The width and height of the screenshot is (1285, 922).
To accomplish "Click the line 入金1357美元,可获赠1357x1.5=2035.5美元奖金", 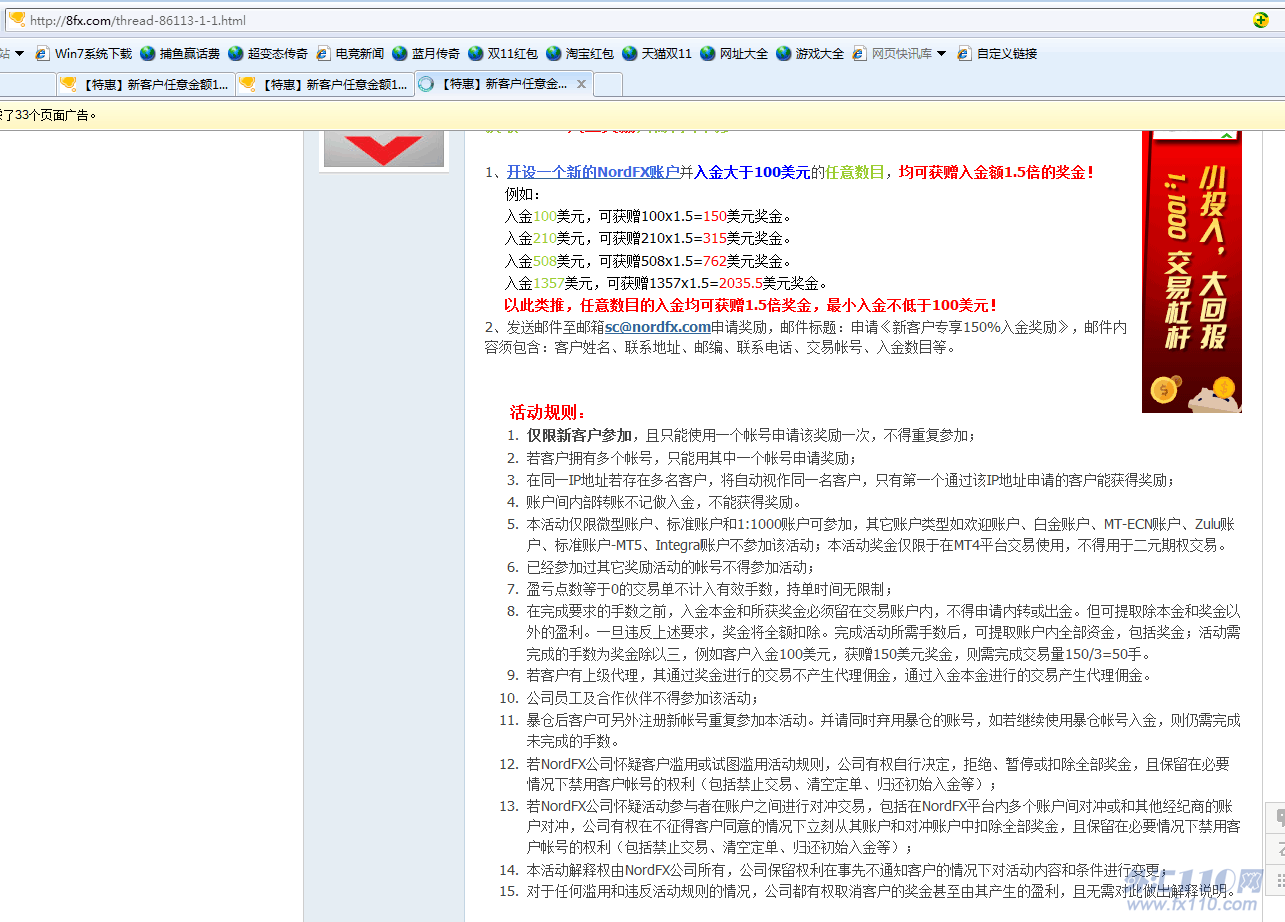I will (667, 283).
